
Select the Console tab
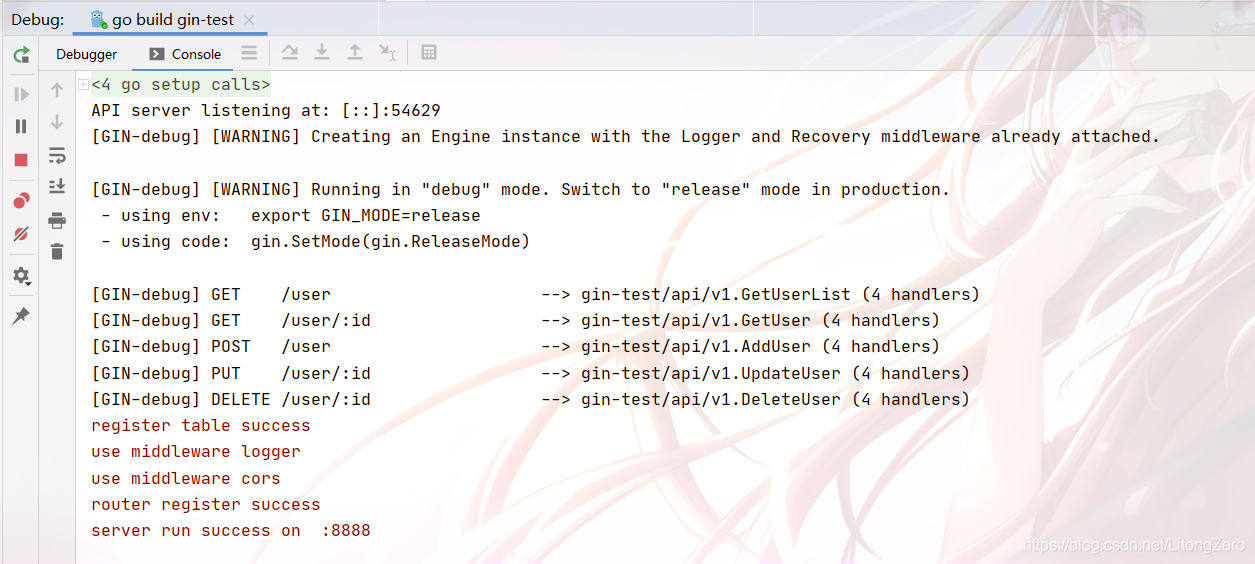(x=186, y=54)
